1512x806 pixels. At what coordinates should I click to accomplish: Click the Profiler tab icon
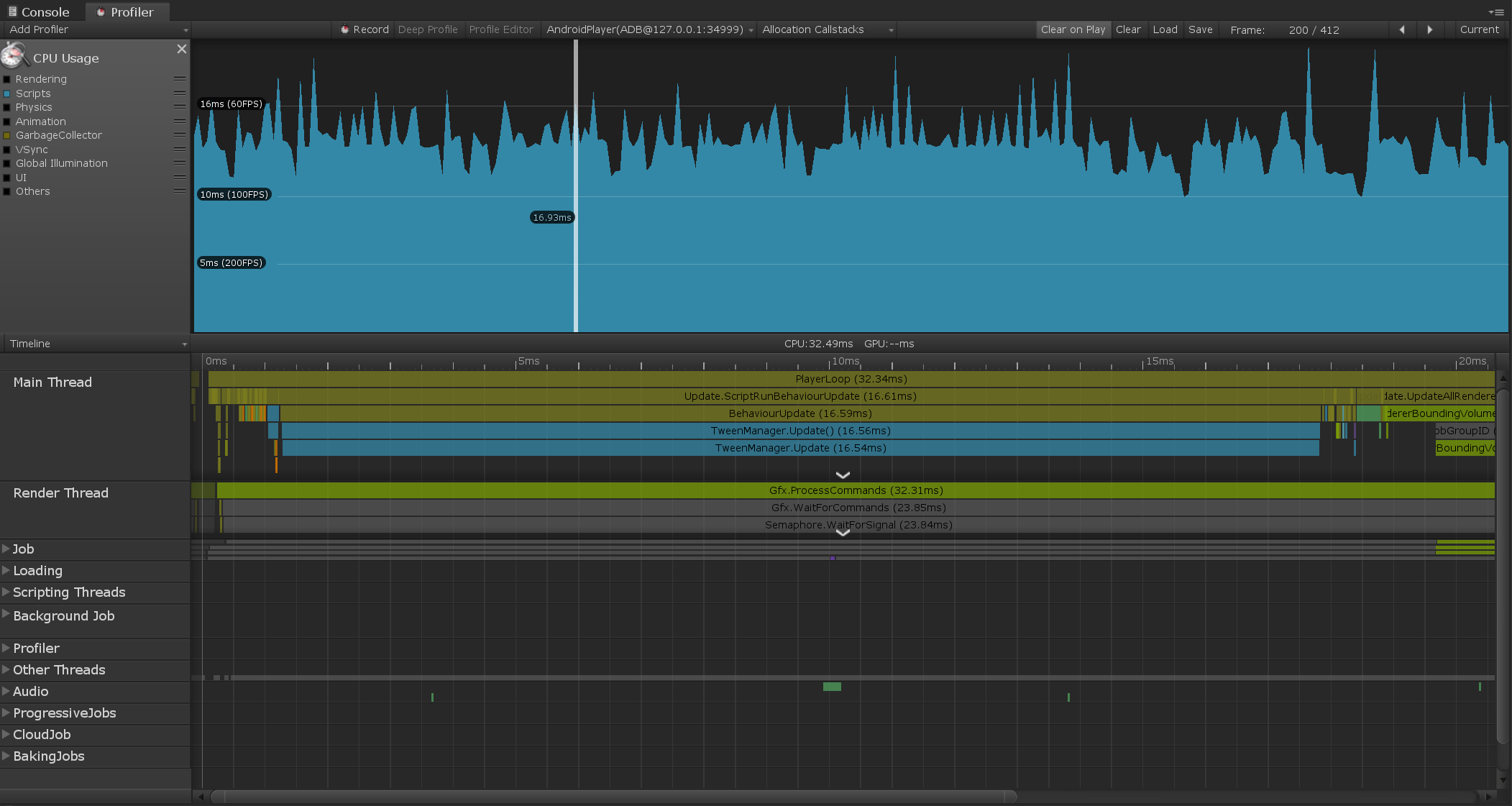pos(101,12)
